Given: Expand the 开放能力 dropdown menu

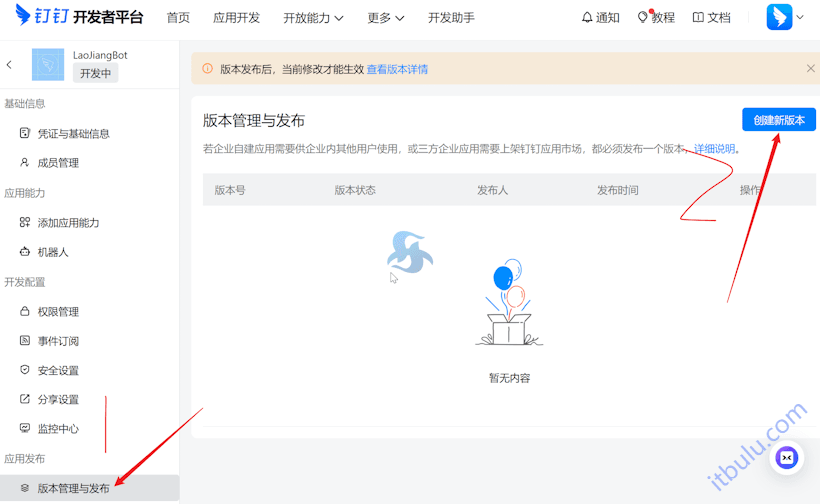Looking at the screenshot, I should pyautogui.click(x=313, y=18).
